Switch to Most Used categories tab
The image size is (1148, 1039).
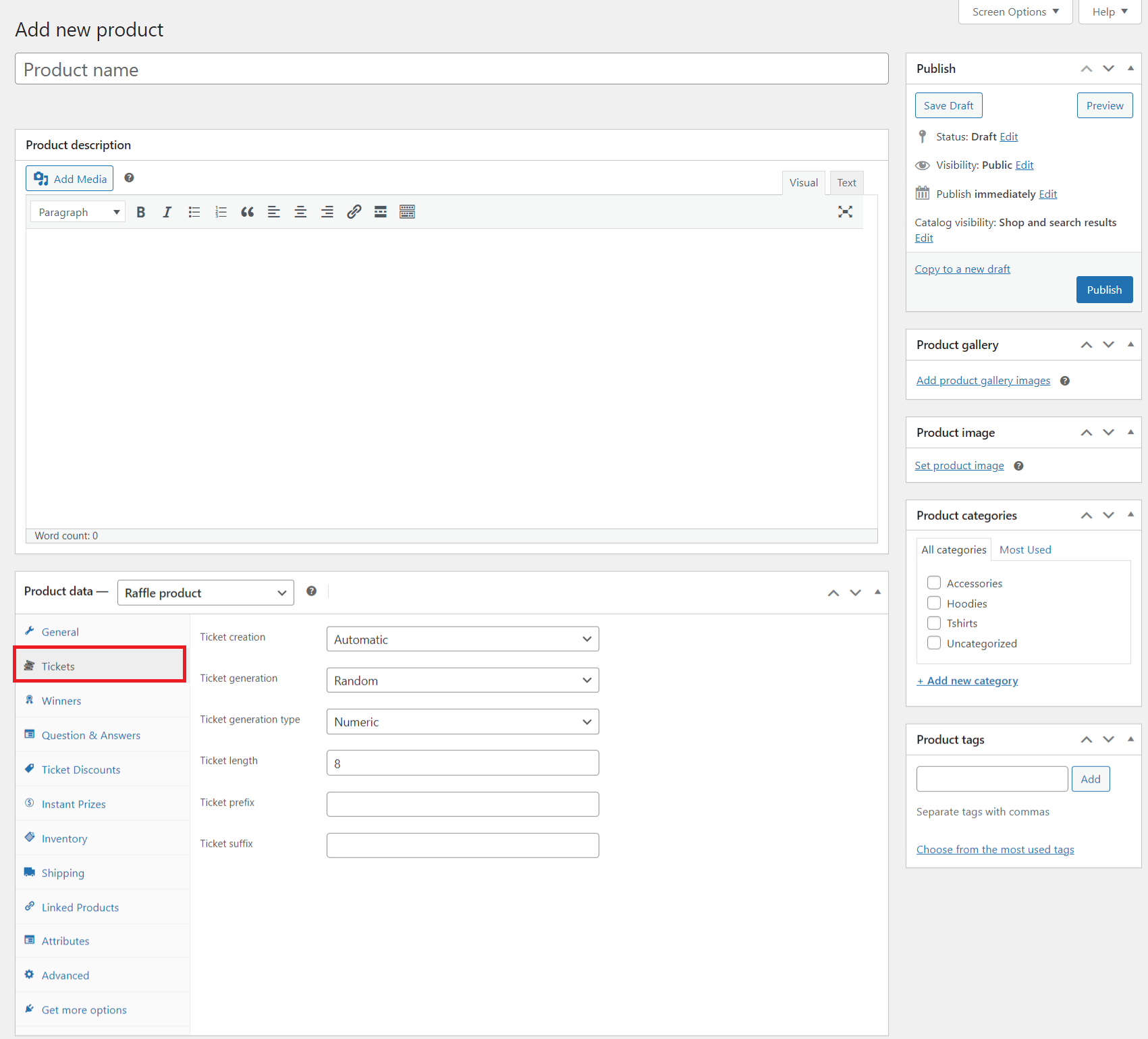click(x=1025, y=550)
